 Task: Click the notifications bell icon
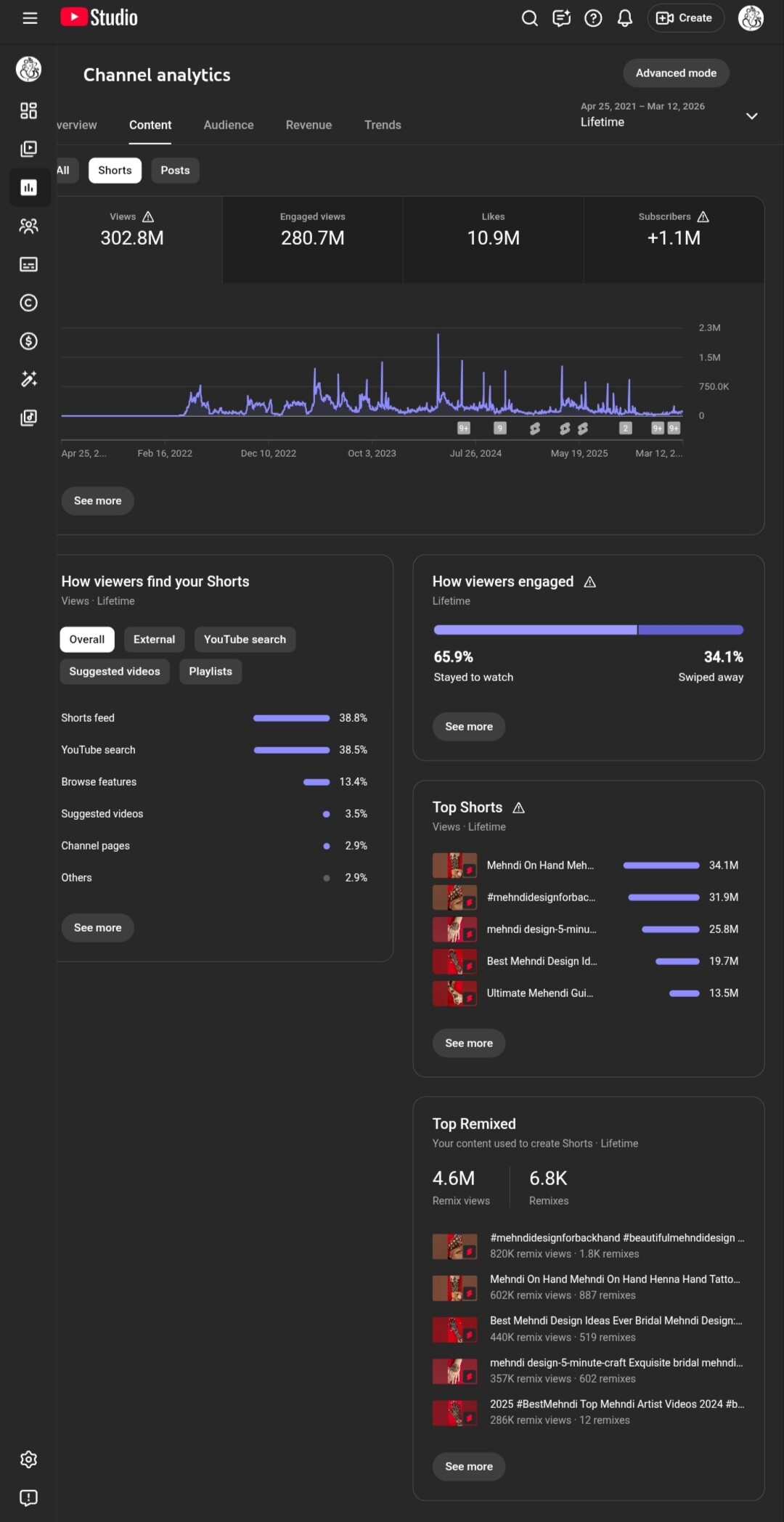click(x=624, y=18)
